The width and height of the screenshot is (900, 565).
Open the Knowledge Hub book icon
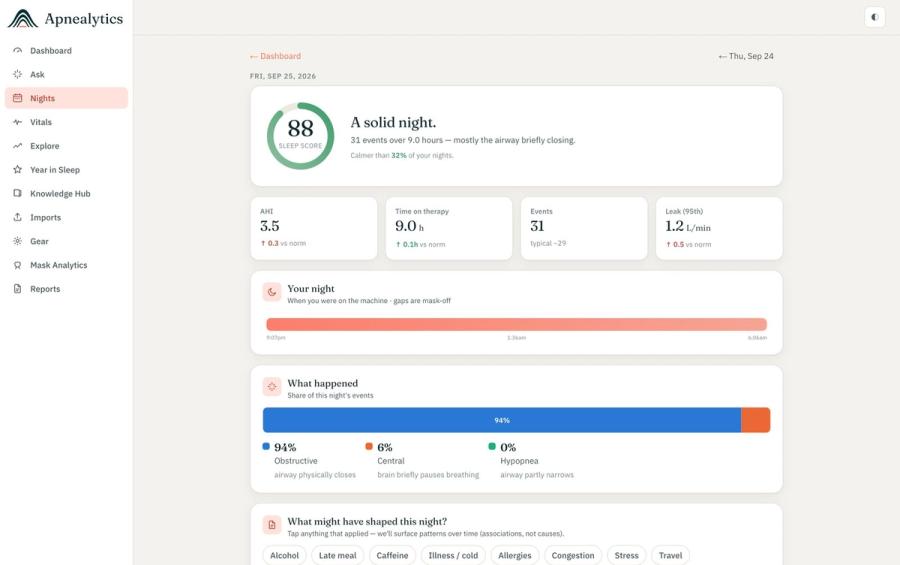coord(18,194)
